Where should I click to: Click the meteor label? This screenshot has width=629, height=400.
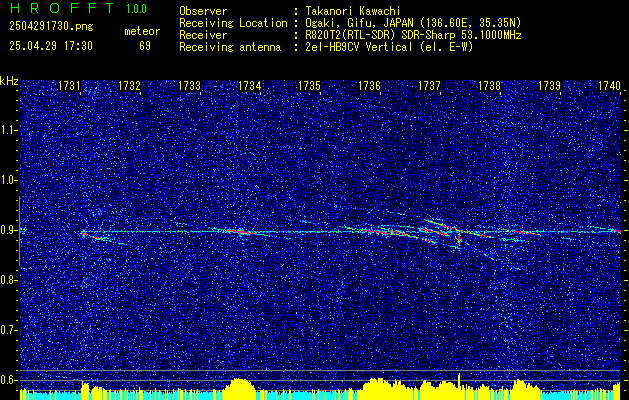pos(142,31)
